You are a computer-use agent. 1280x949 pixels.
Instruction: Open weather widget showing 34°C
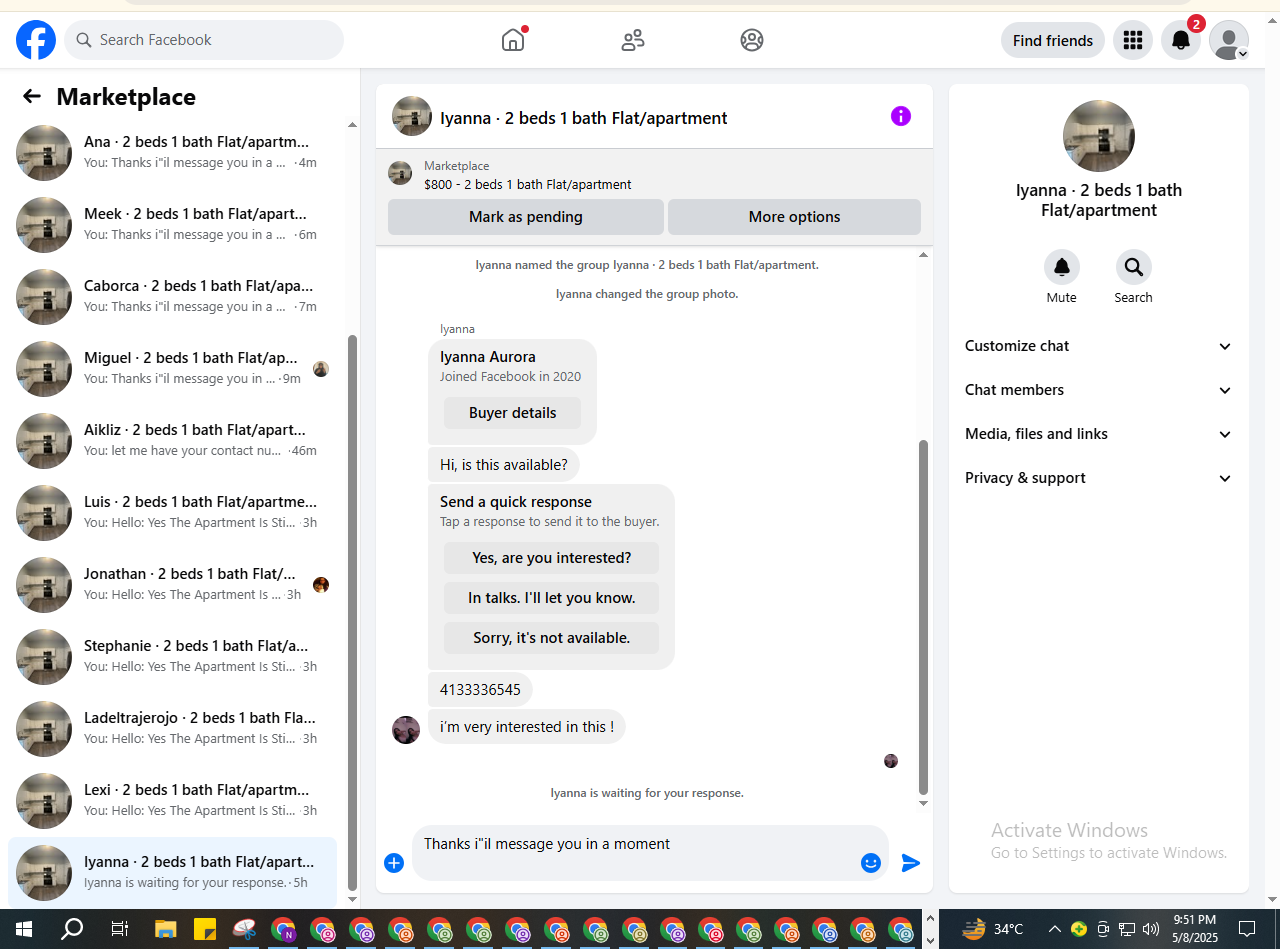(x=993, y=929)
